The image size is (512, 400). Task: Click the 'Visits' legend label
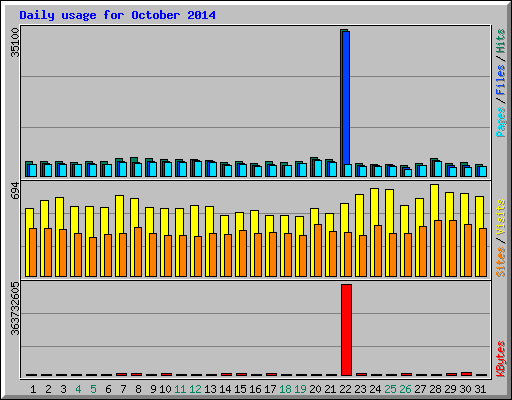point(501,218)
